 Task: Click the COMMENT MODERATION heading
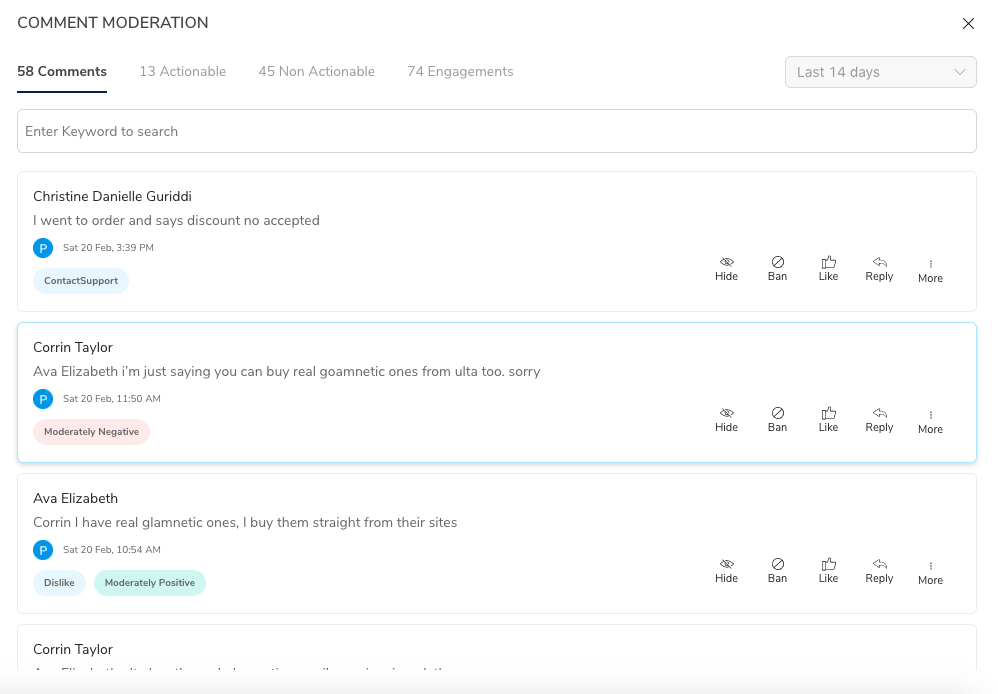pos(113,22)
